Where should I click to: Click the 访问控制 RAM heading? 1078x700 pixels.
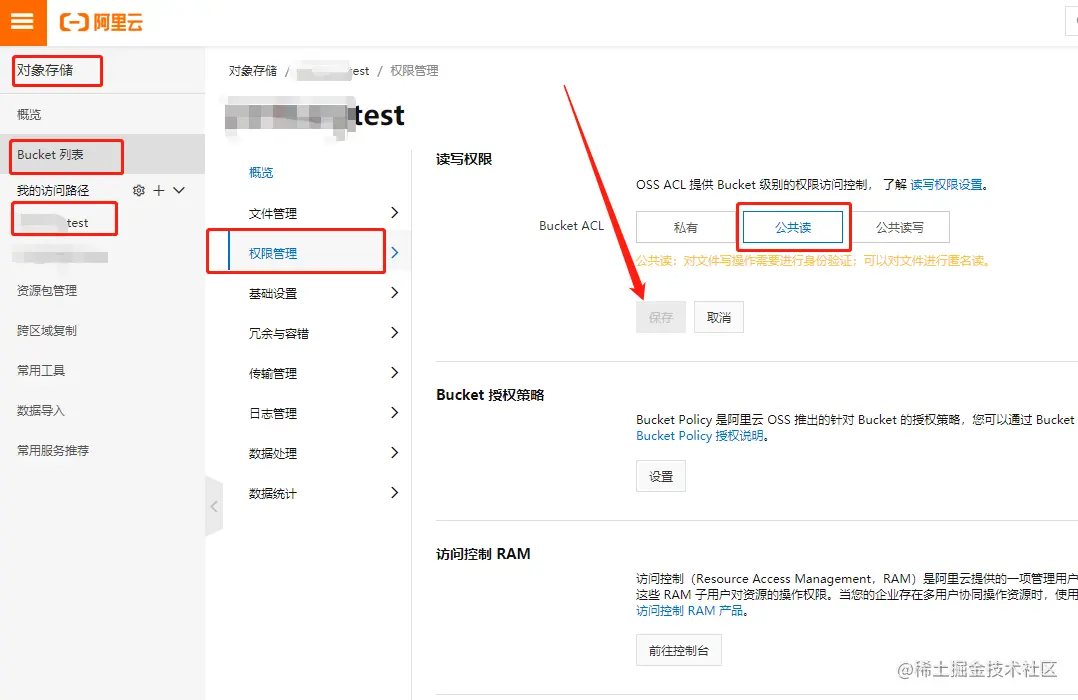point(483,554)
